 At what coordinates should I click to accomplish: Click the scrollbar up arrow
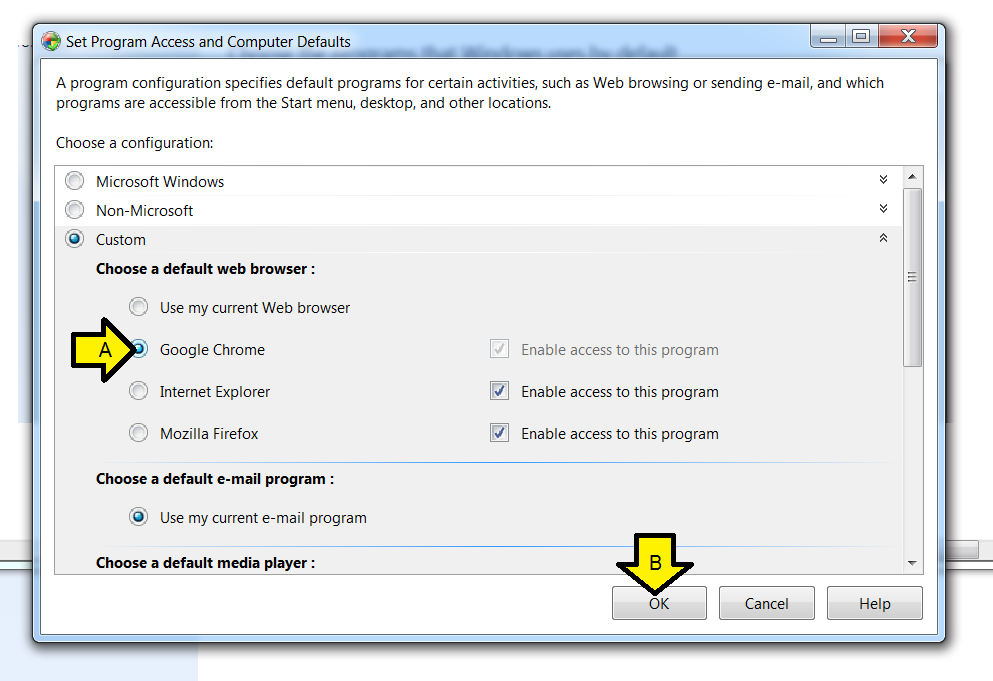pyautogui.click(x=912, y=177)
